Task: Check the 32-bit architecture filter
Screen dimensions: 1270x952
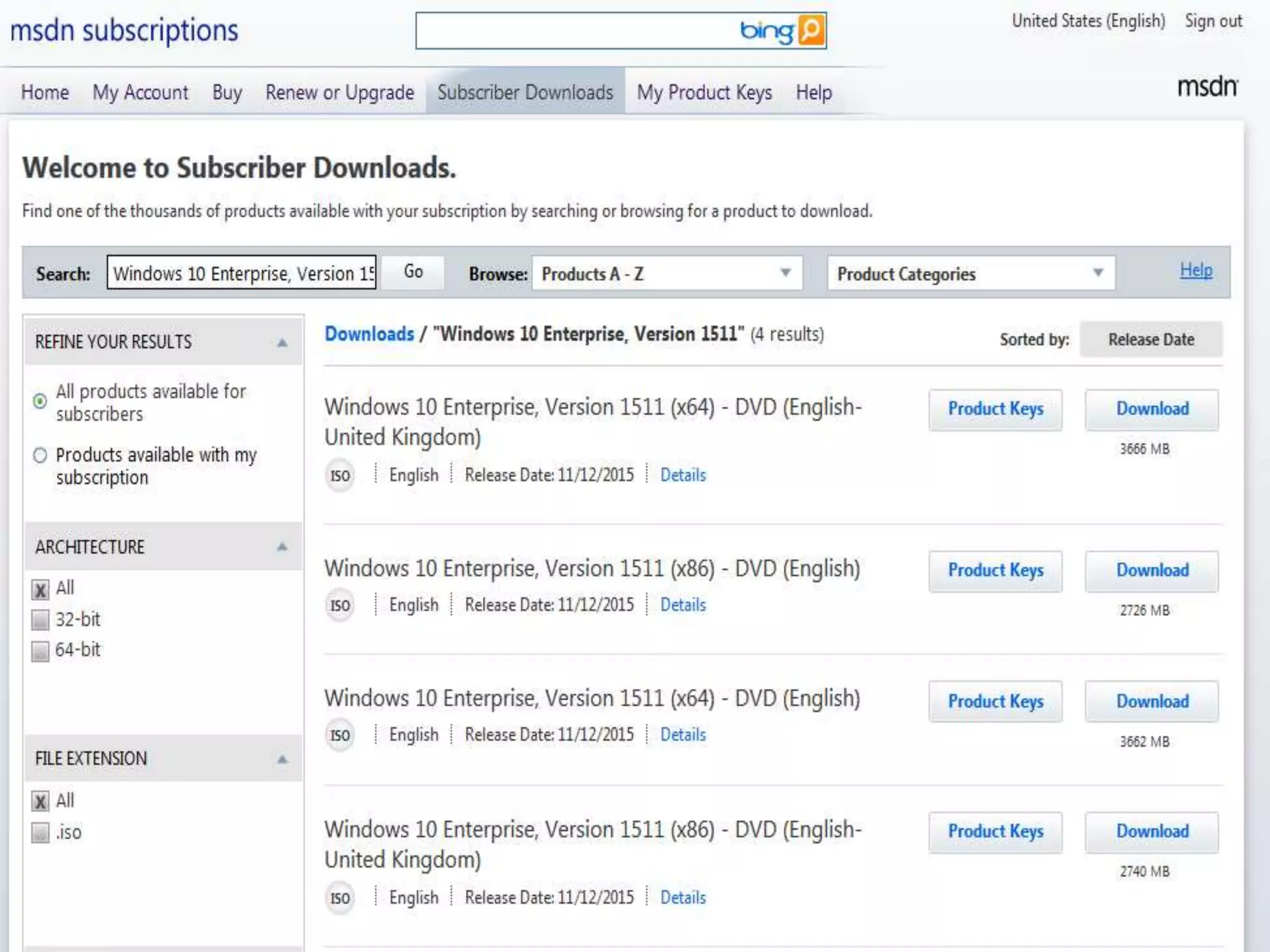Action: click(x=40, y=620)
